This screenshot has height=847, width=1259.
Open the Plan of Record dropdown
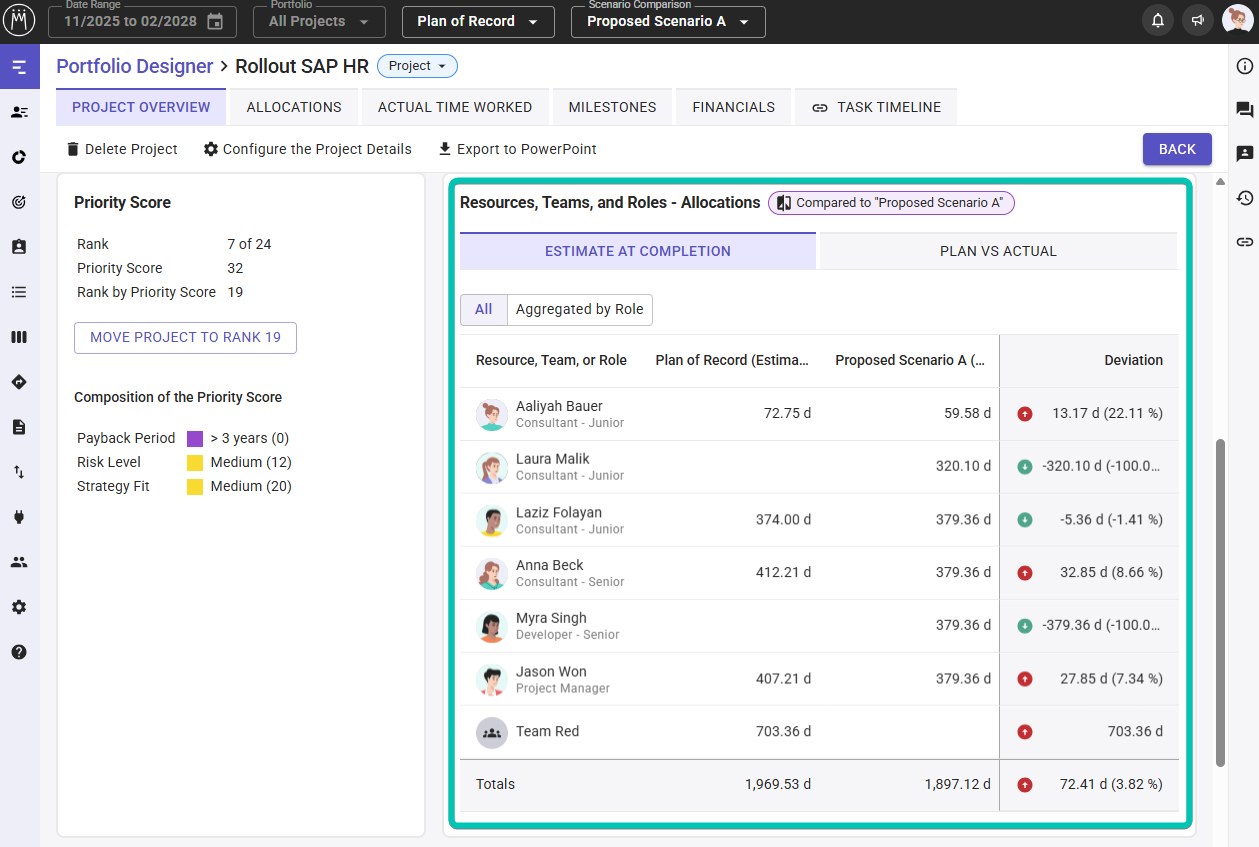click(478, 22)
